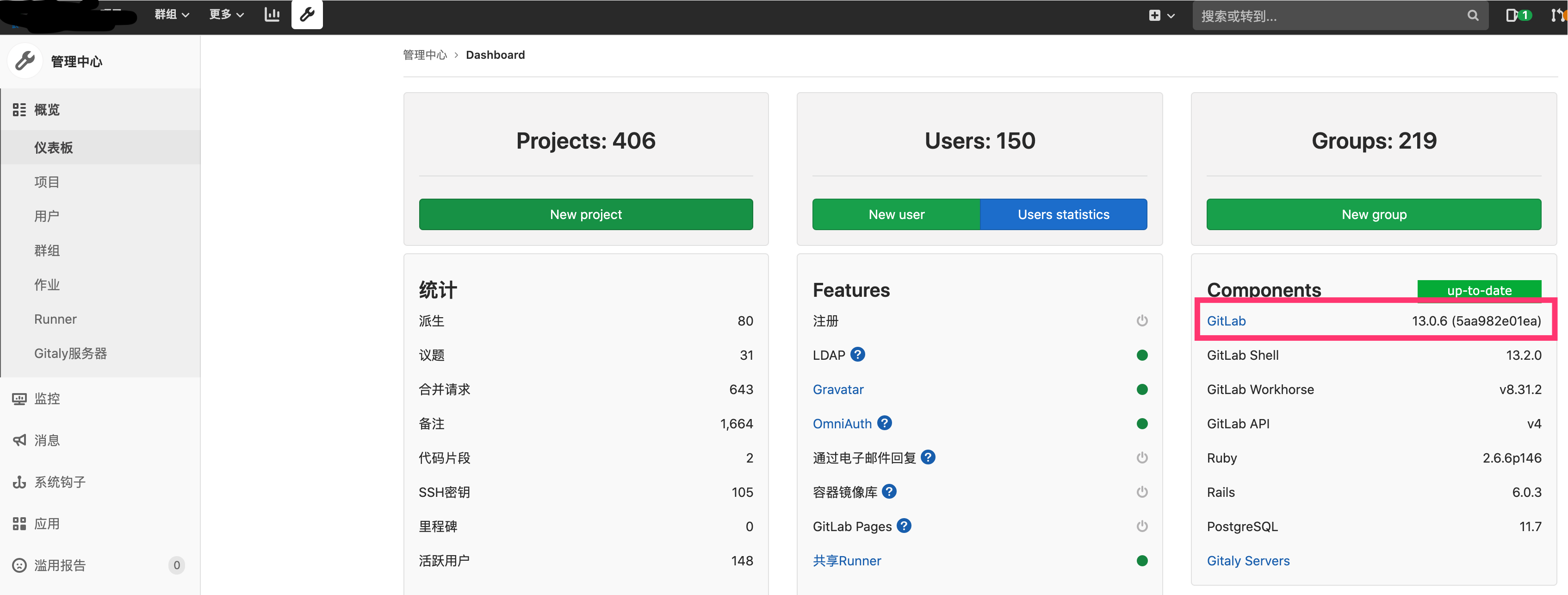
Task: Click the Groups: 219 heading
Action: [1374, 141]
